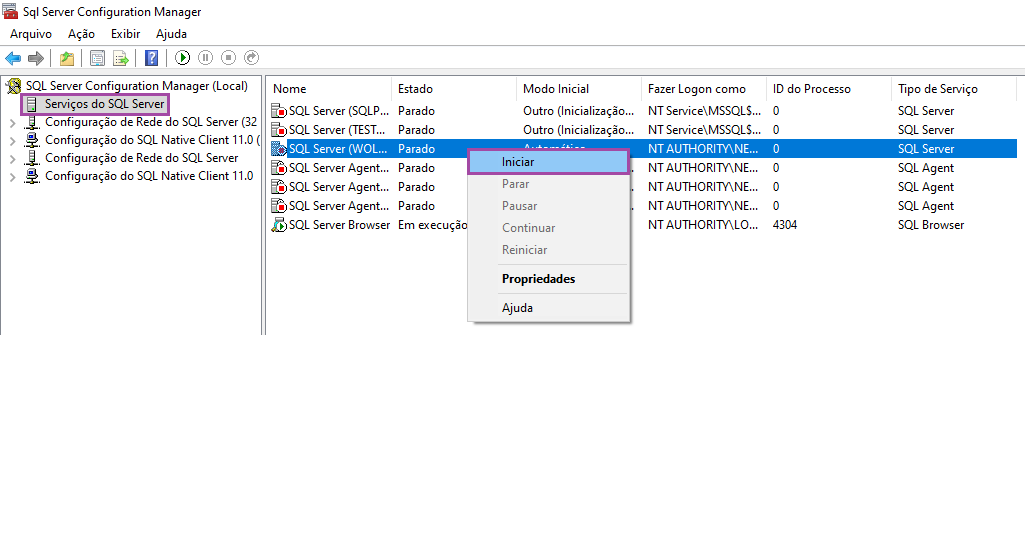Click the SQL Server Browser running service icon
Viewport: 1025px width, 539px height.
[279, 225]
